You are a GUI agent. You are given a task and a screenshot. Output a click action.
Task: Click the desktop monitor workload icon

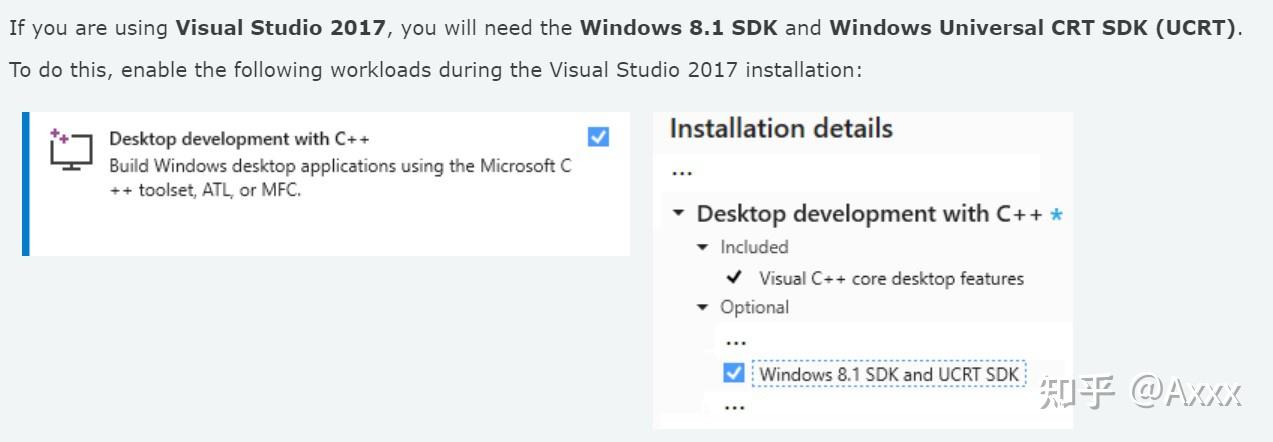(x=71, y=149)
